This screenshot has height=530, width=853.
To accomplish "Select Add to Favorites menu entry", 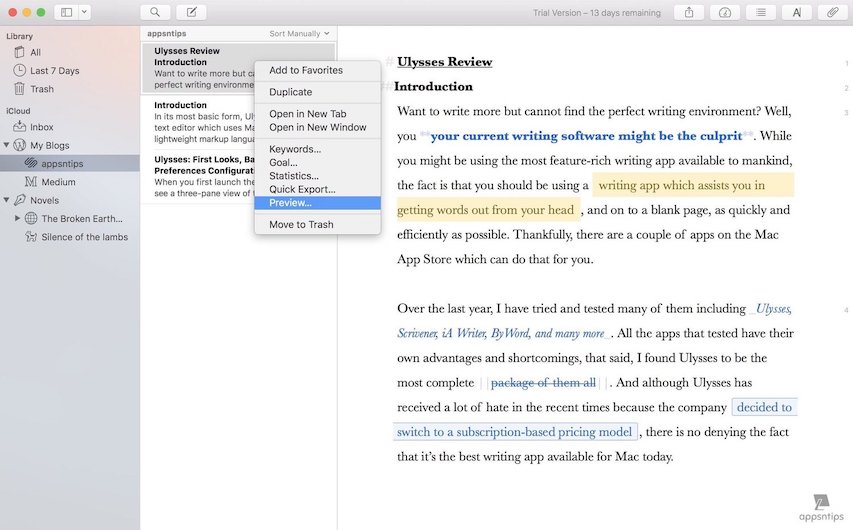I will [x=306, y=70].
